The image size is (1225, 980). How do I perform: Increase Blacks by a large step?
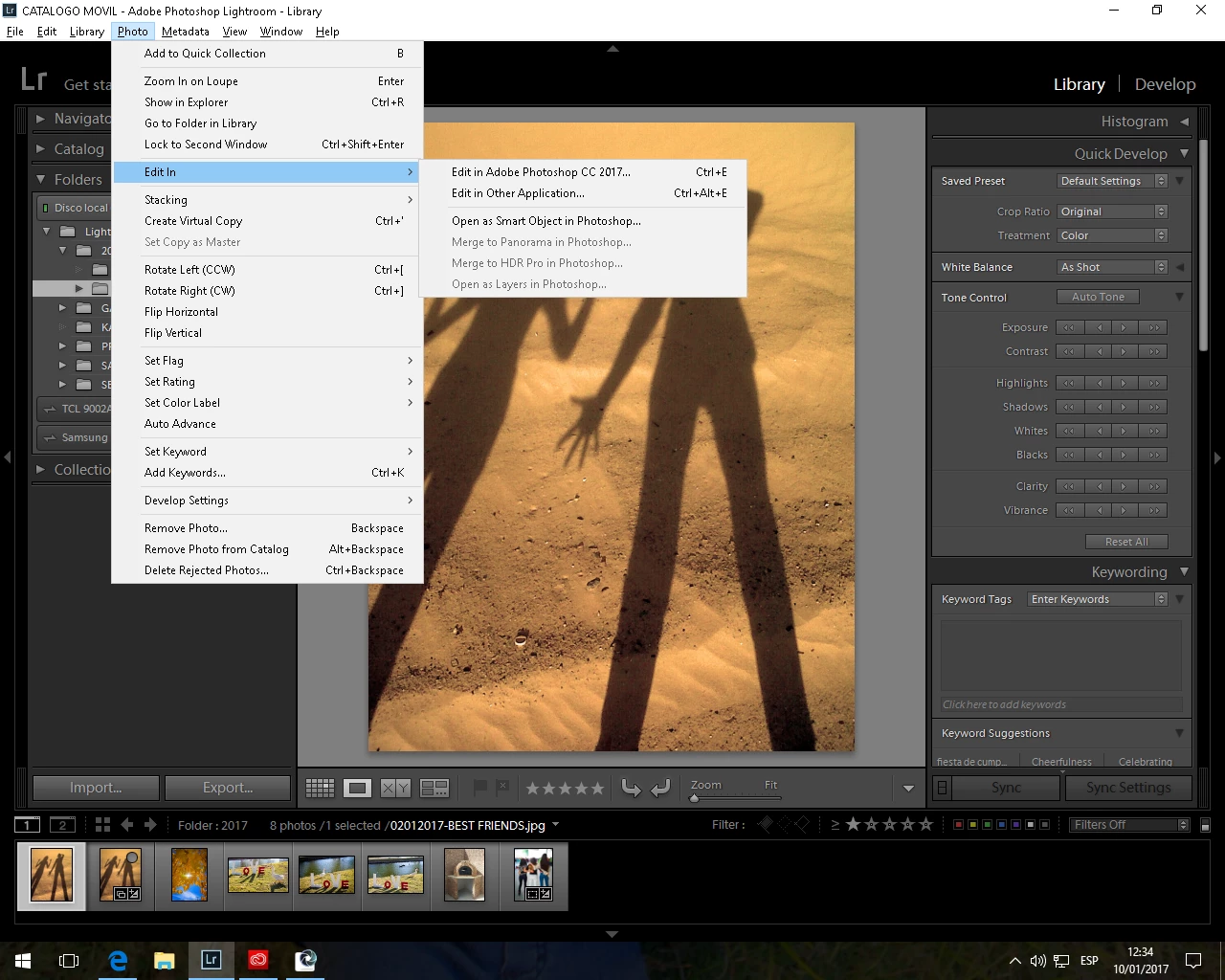pos(1153,455)
